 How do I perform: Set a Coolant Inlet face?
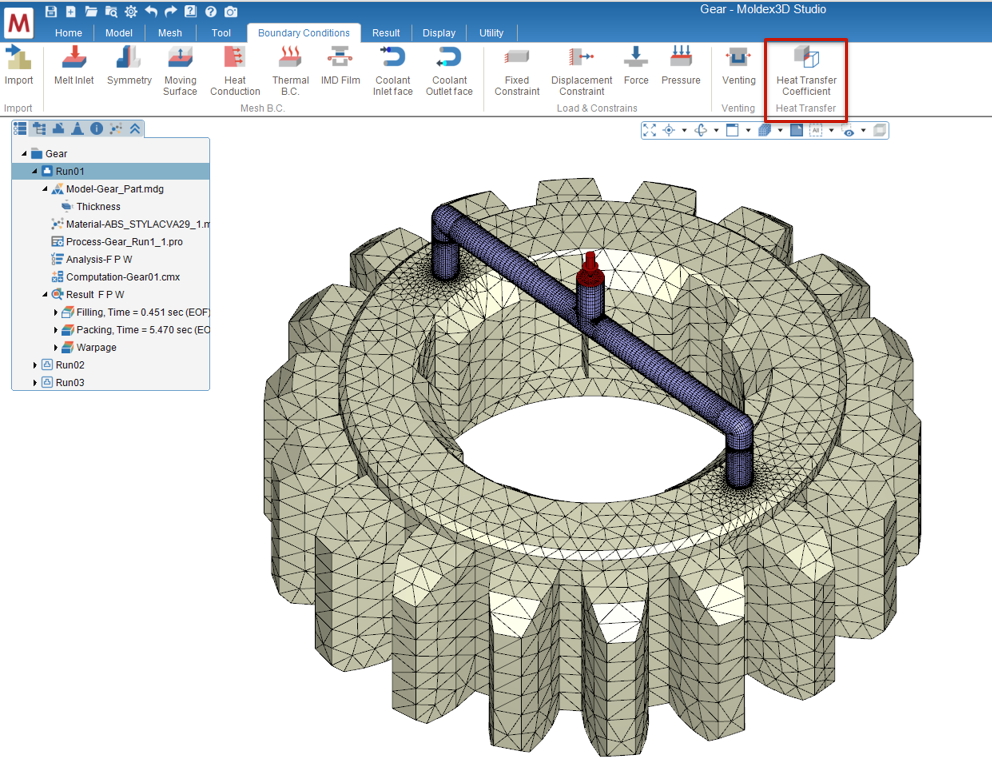[x=393, y=71]
